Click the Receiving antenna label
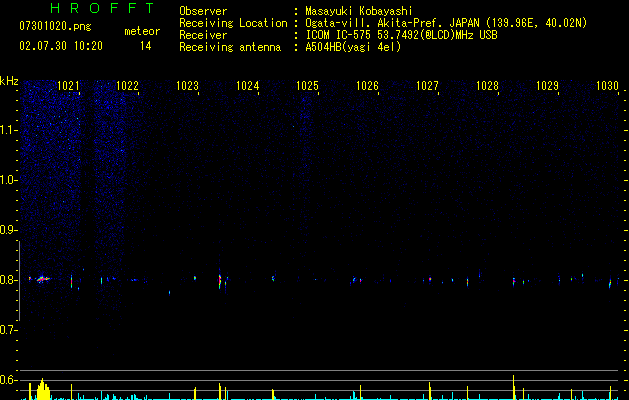Screen dimensions: 629x400 point(230,47)
